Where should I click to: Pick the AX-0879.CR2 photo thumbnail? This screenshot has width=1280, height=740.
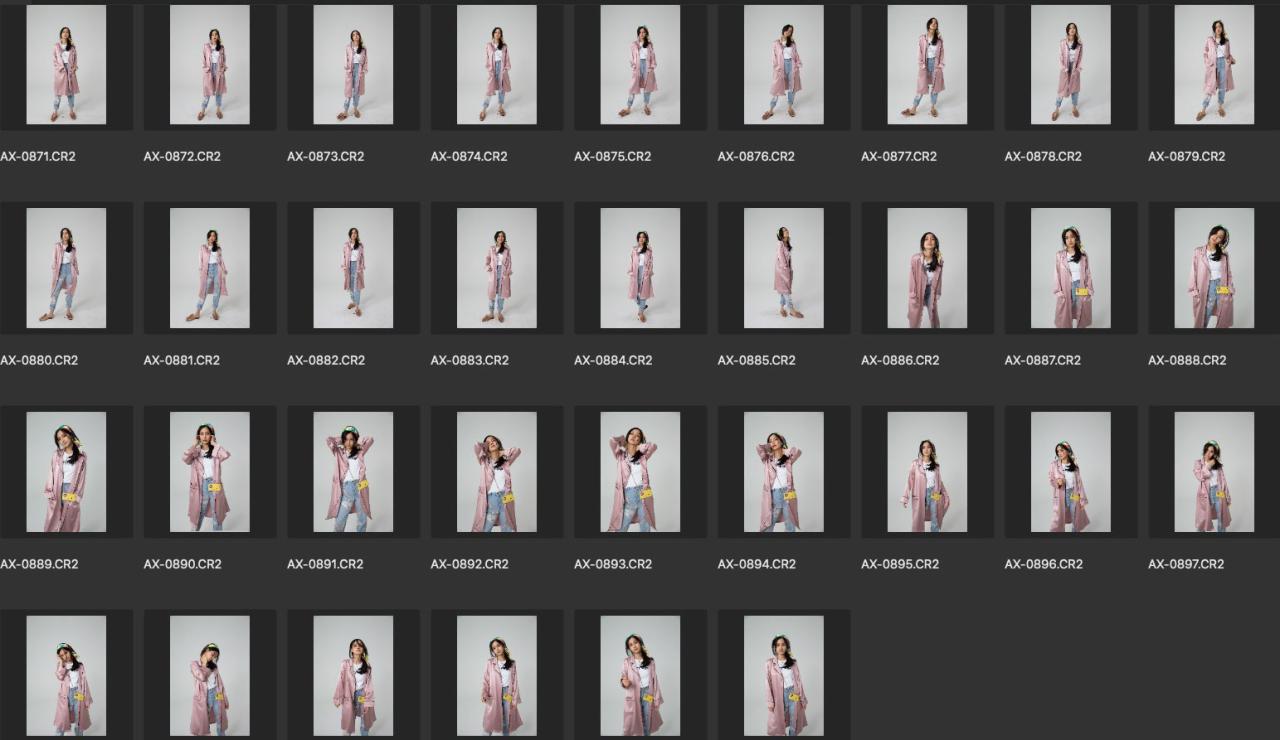(x=1214, y=65)
